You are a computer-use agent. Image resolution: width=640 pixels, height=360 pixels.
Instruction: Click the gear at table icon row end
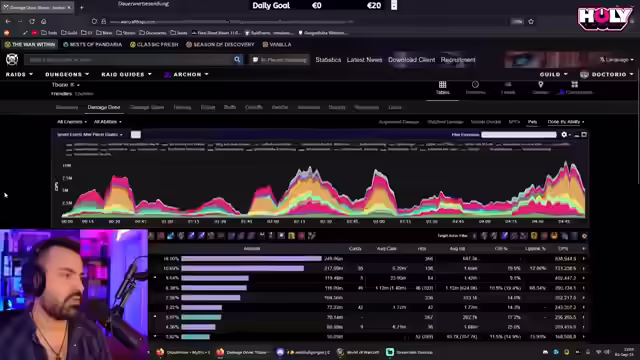click(584, 236)
